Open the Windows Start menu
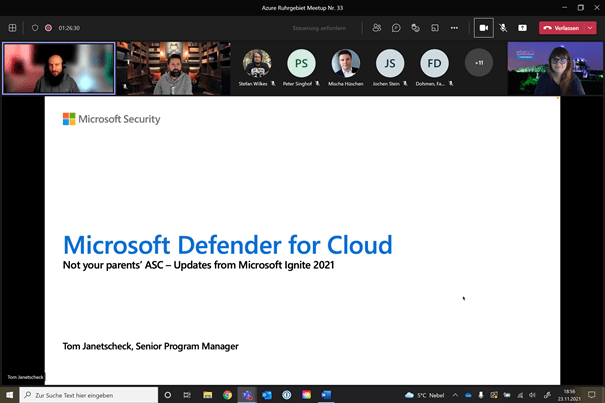This screenshot has width=605, height=403. point(9,395)
